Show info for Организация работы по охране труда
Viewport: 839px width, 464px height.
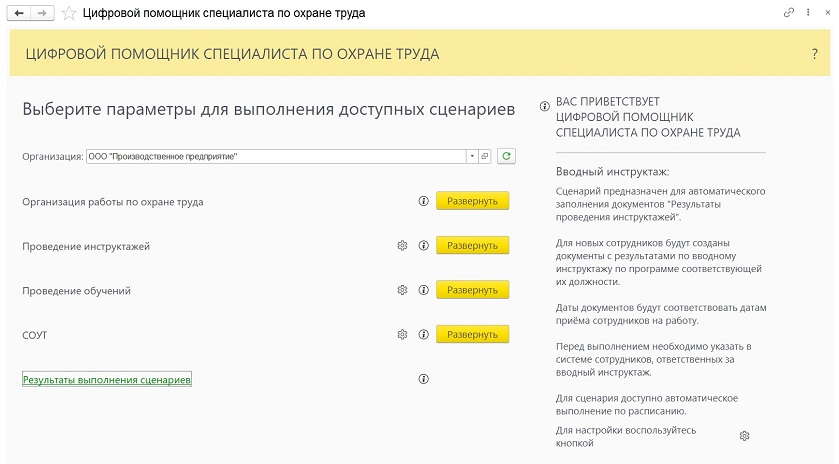coord(423,201)
